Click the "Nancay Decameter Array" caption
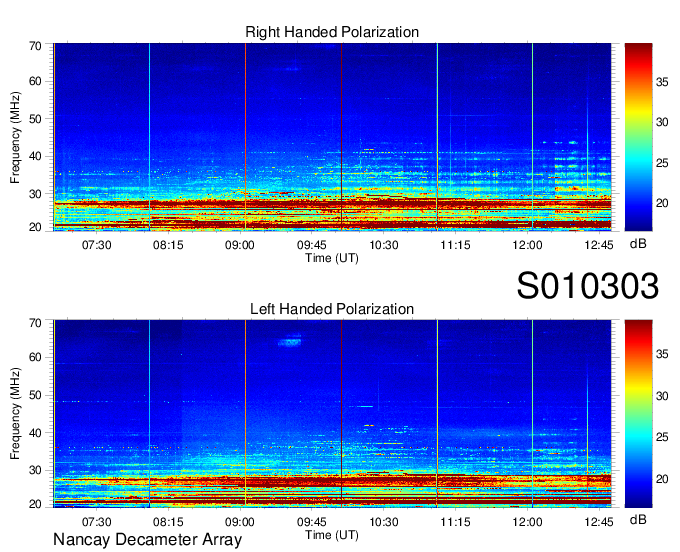This screenshot has width=680, height=552. point(147,540)
